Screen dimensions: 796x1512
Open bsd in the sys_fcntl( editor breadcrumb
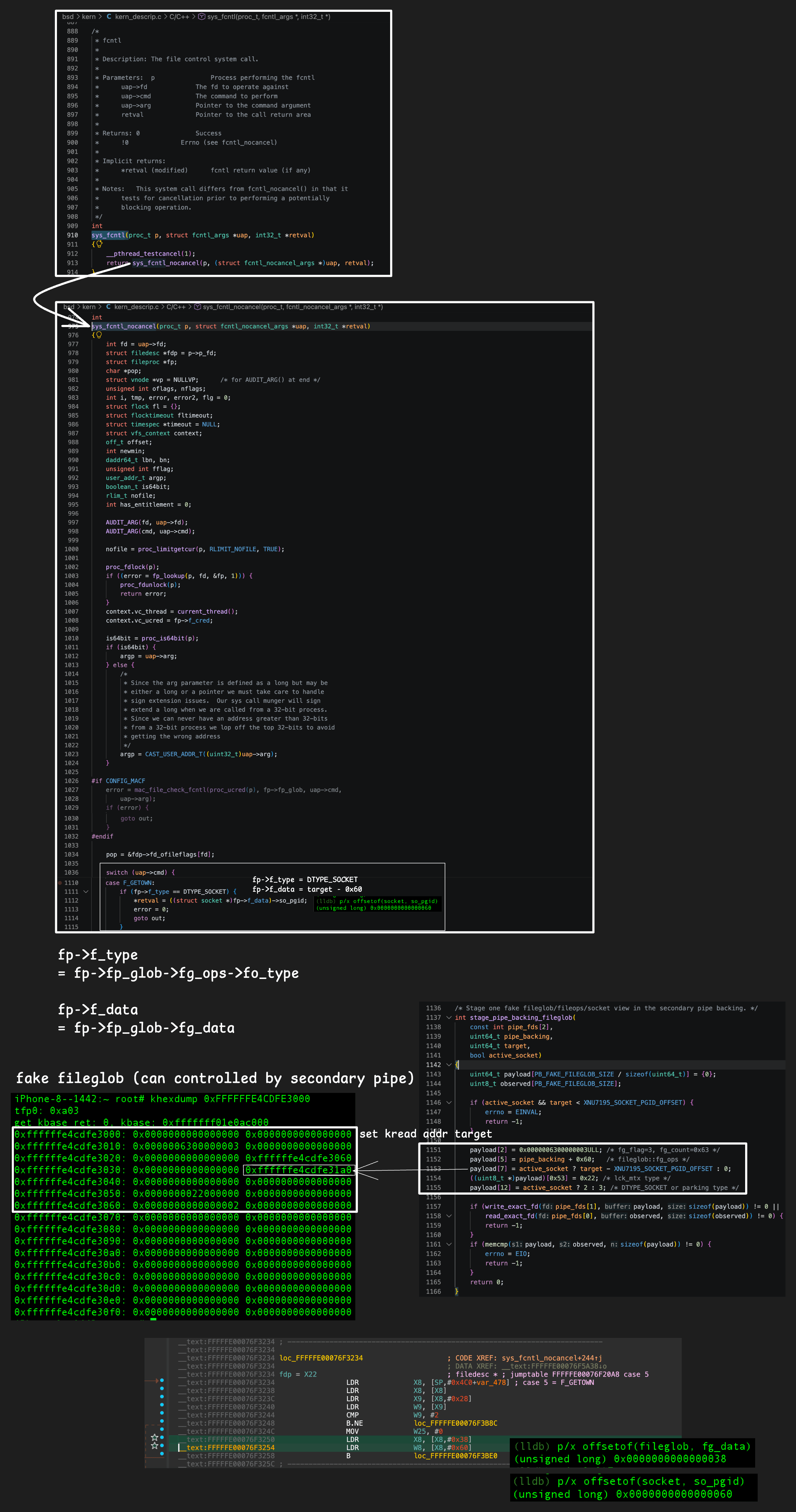point(68,16)
